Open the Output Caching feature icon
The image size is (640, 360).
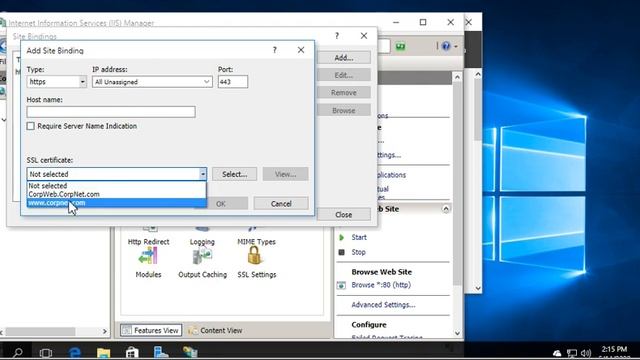(x=202, y=257)
